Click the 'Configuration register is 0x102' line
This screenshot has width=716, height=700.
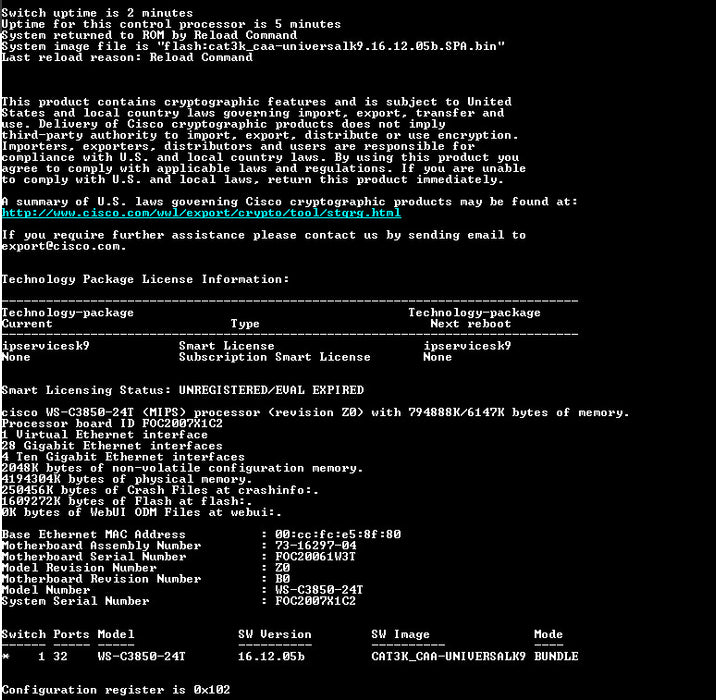(116, 689)
